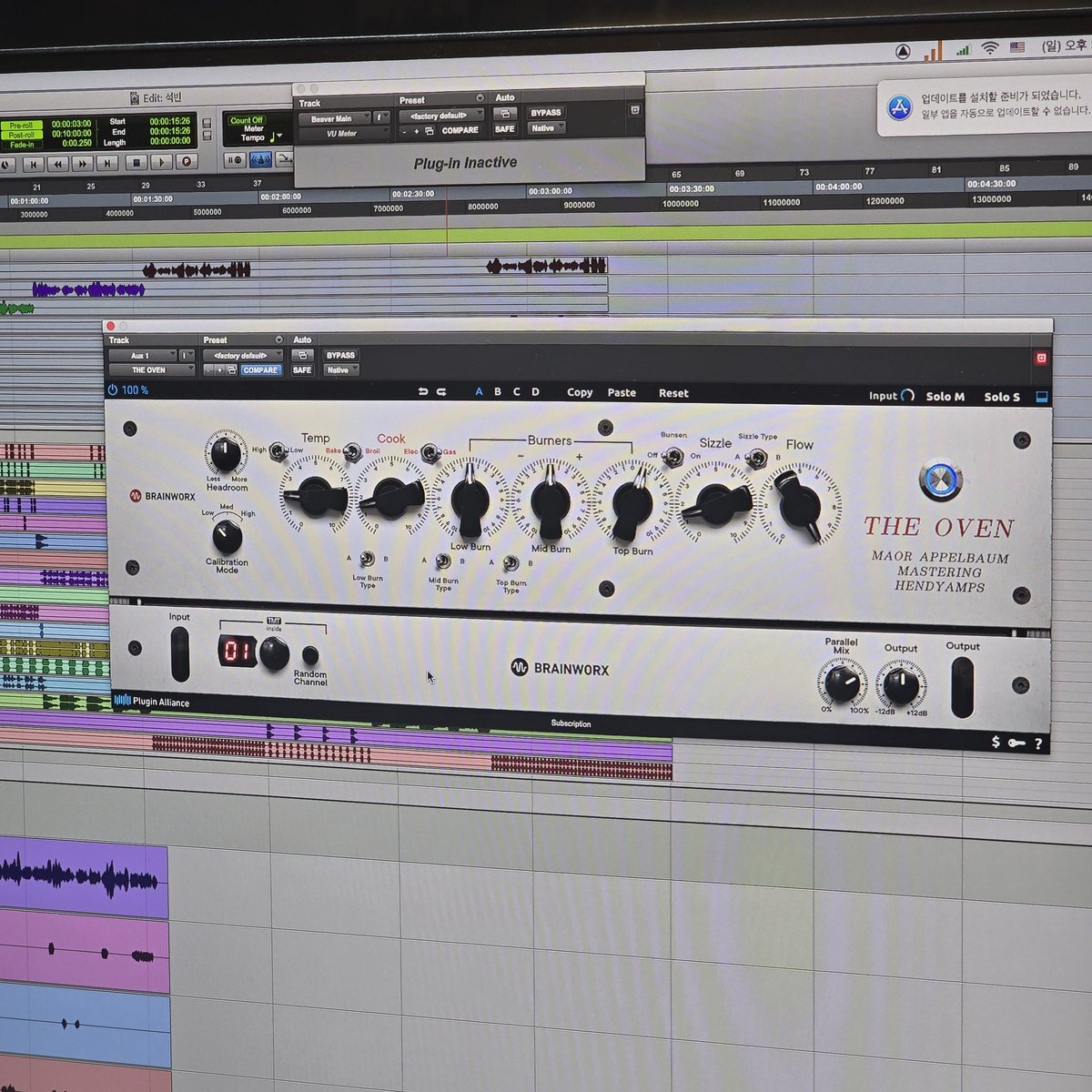Click the automation enable icon in The Oven header
Viewport: 1092px width, 1092px height.
(x=302, y=355)
